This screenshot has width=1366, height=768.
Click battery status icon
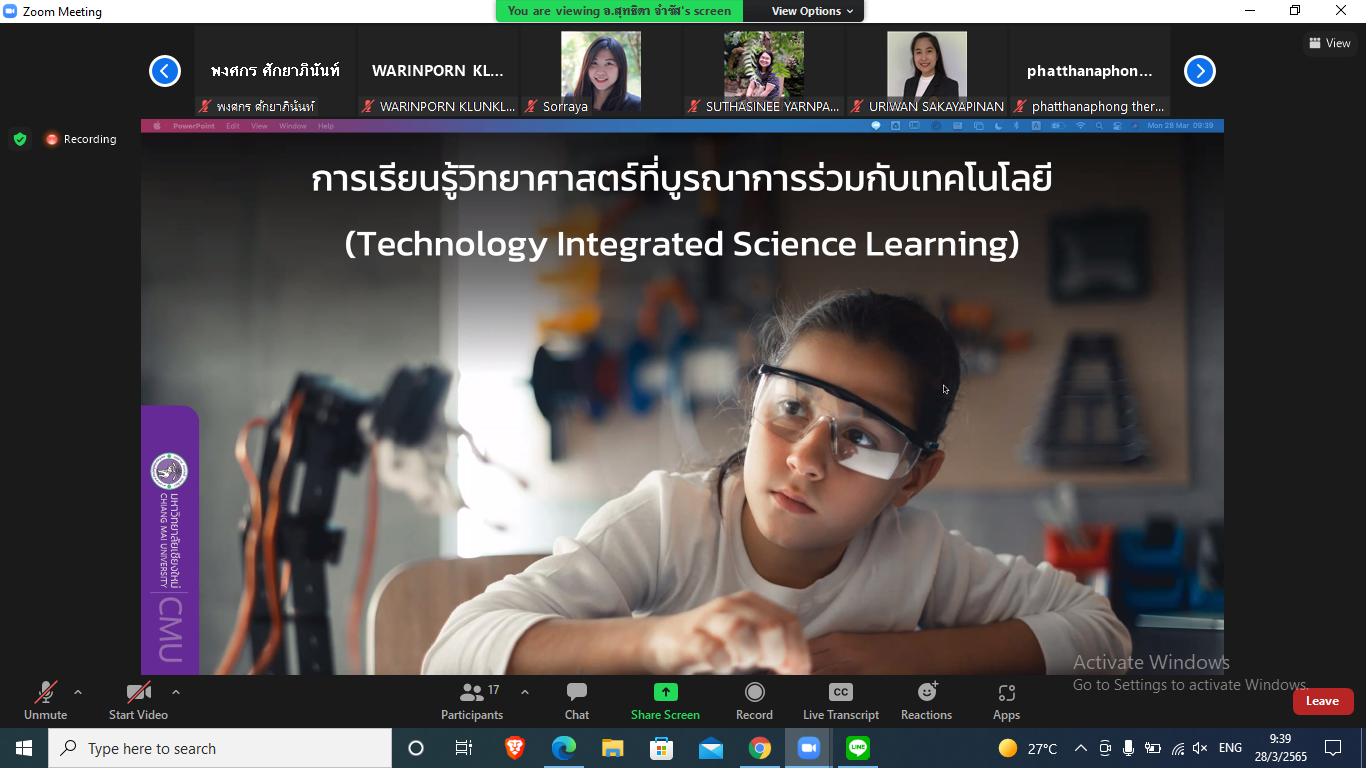(1153, 748)
